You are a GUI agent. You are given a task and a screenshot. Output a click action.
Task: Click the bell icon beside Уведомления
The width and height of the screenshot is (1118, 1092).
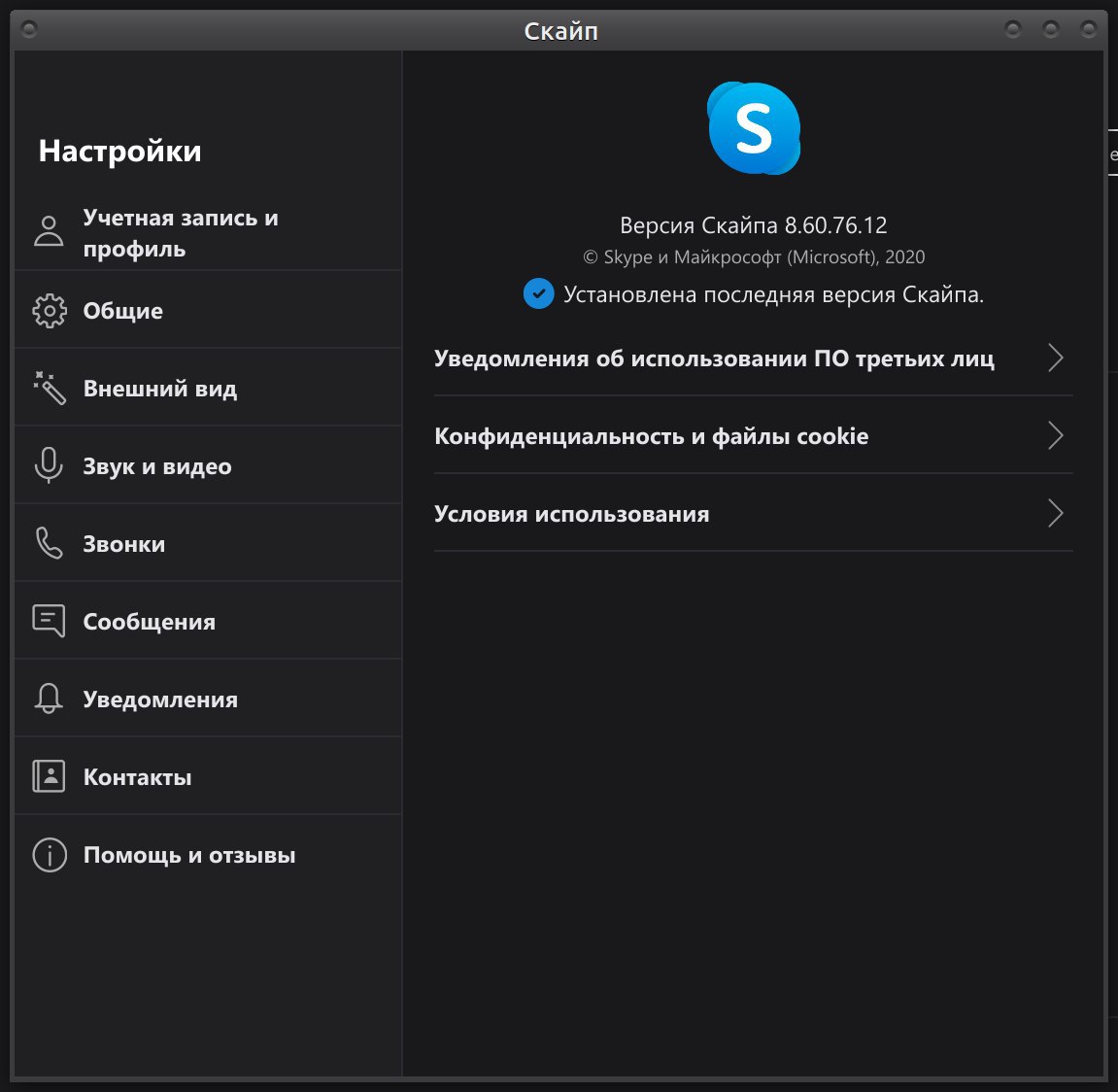coord(49,699)
